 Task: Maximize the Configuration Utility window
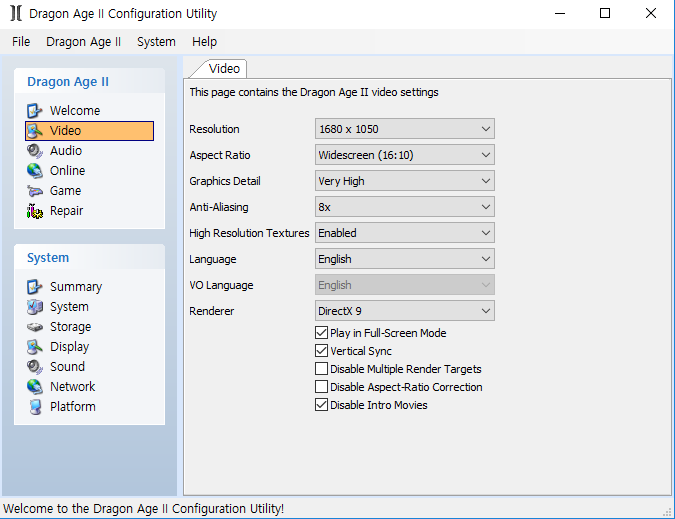(605, 13)
